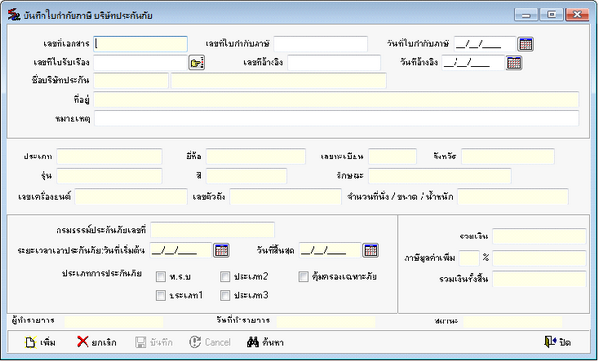Viewport: 599px width, 362px height.
Task: Focus the insurance company name field
Action: [x=278, y=81]
